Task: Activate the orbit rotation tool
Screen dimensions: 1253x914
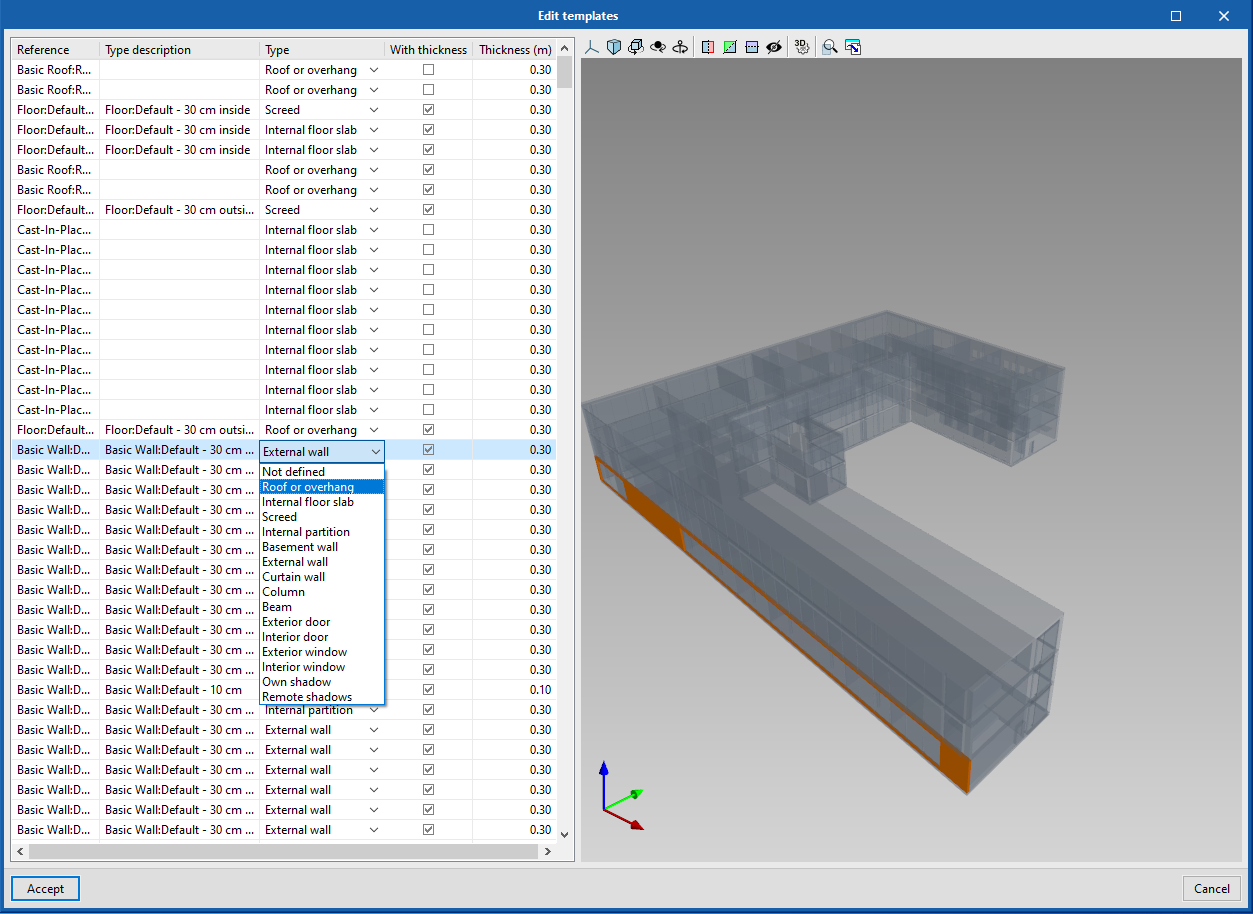Action: (x=636, y=46)
